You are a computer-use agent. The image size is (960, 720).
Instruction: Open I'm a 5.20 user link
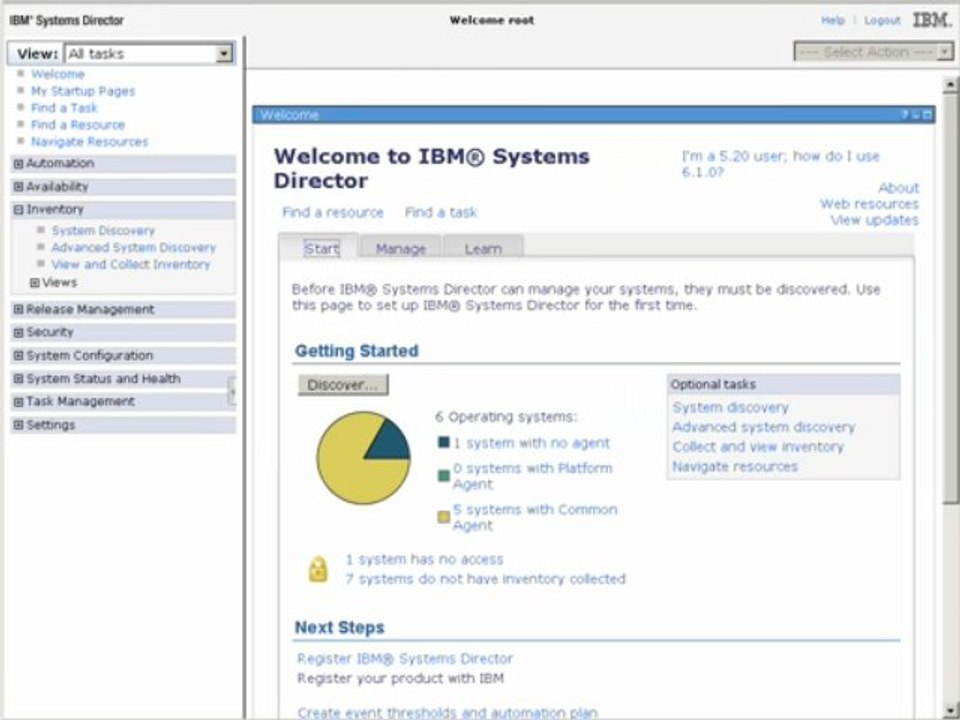[x=781, y=164]
